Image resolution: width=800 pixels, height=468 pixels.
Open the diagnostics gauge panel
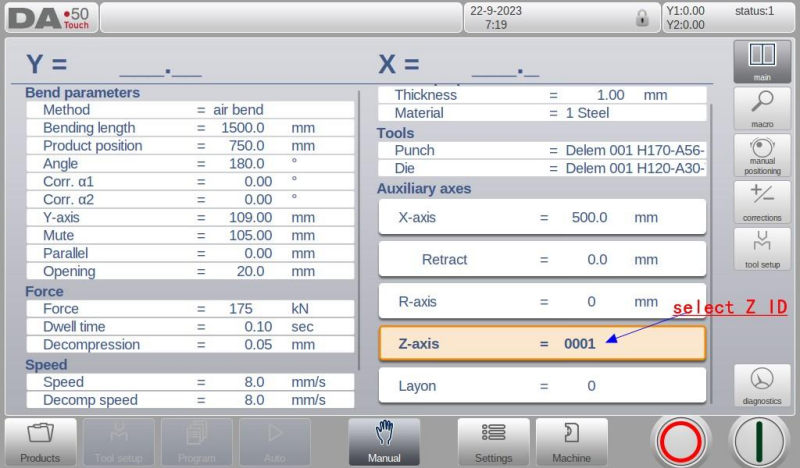[762, 386]
